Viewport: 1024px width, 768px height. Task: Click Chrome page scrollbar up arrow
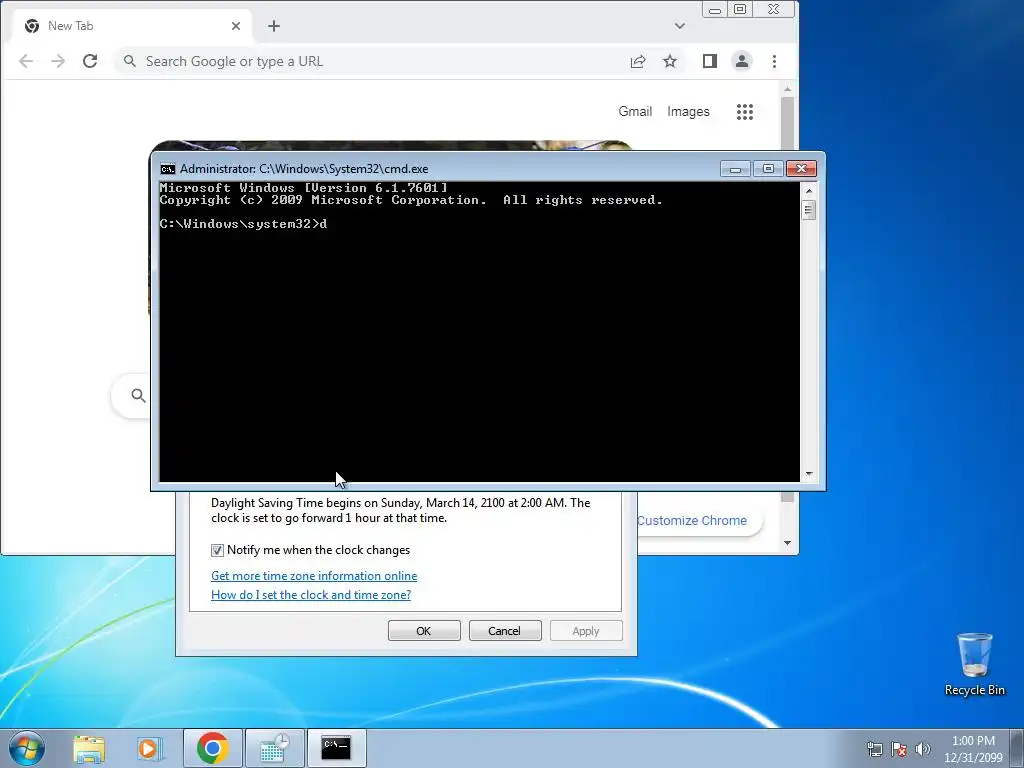tap(788, 89)
